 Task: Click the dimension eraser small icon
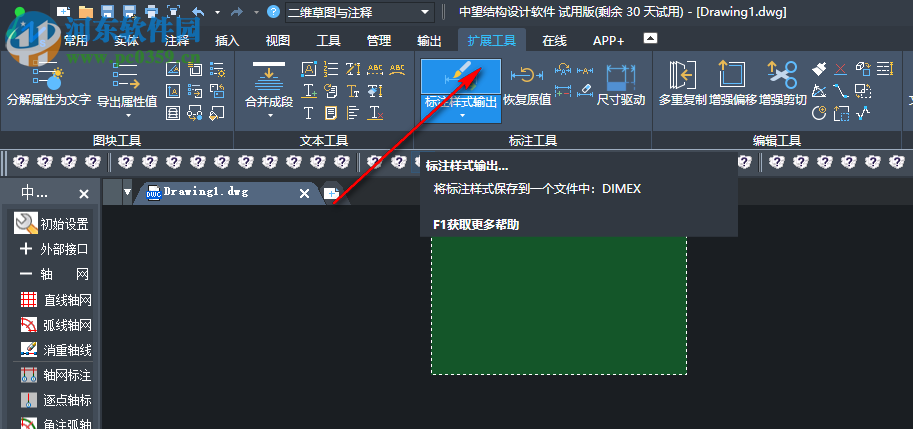point(585,90)
